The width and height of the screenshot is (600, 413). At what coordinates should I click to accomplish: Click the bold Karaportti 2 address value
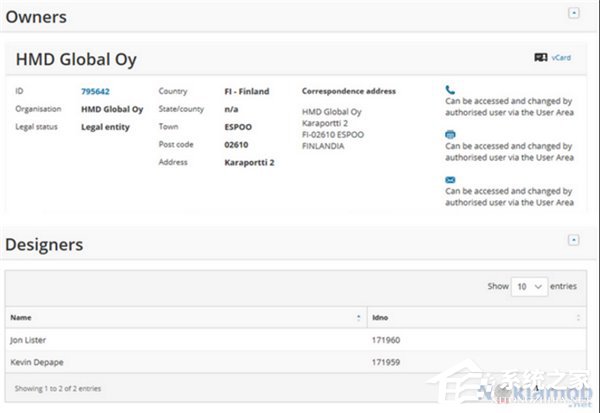(249, 162)
